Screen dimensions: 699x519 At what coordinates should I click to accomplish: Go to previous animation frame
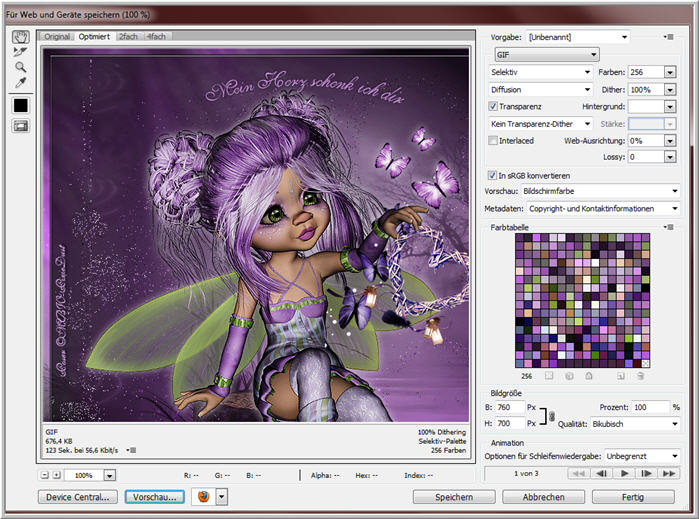tap(601, 473)
